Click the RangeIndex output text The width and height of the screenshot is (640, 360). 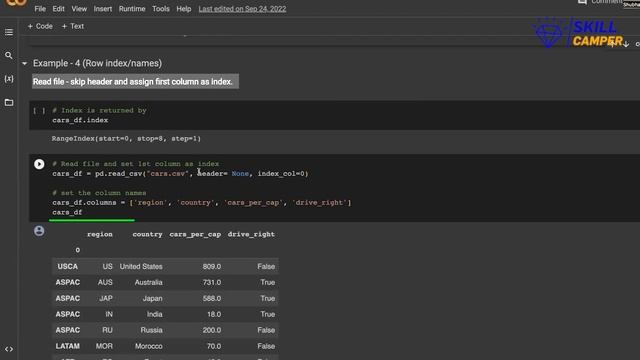126,139
